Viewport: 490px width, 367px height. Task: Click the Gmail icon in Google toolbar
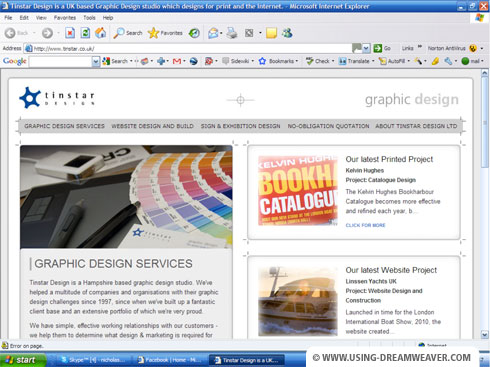point(177,61)
